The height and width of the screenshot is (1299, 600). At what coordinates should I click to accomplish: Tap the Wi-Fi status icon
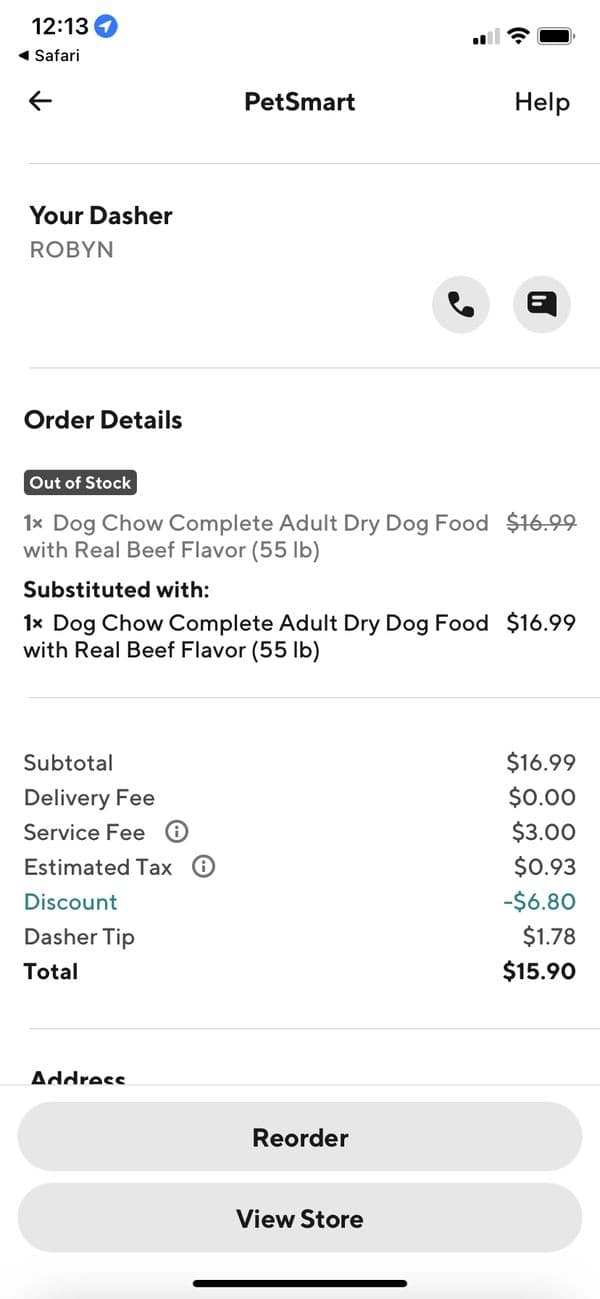[x=518, y=37]
